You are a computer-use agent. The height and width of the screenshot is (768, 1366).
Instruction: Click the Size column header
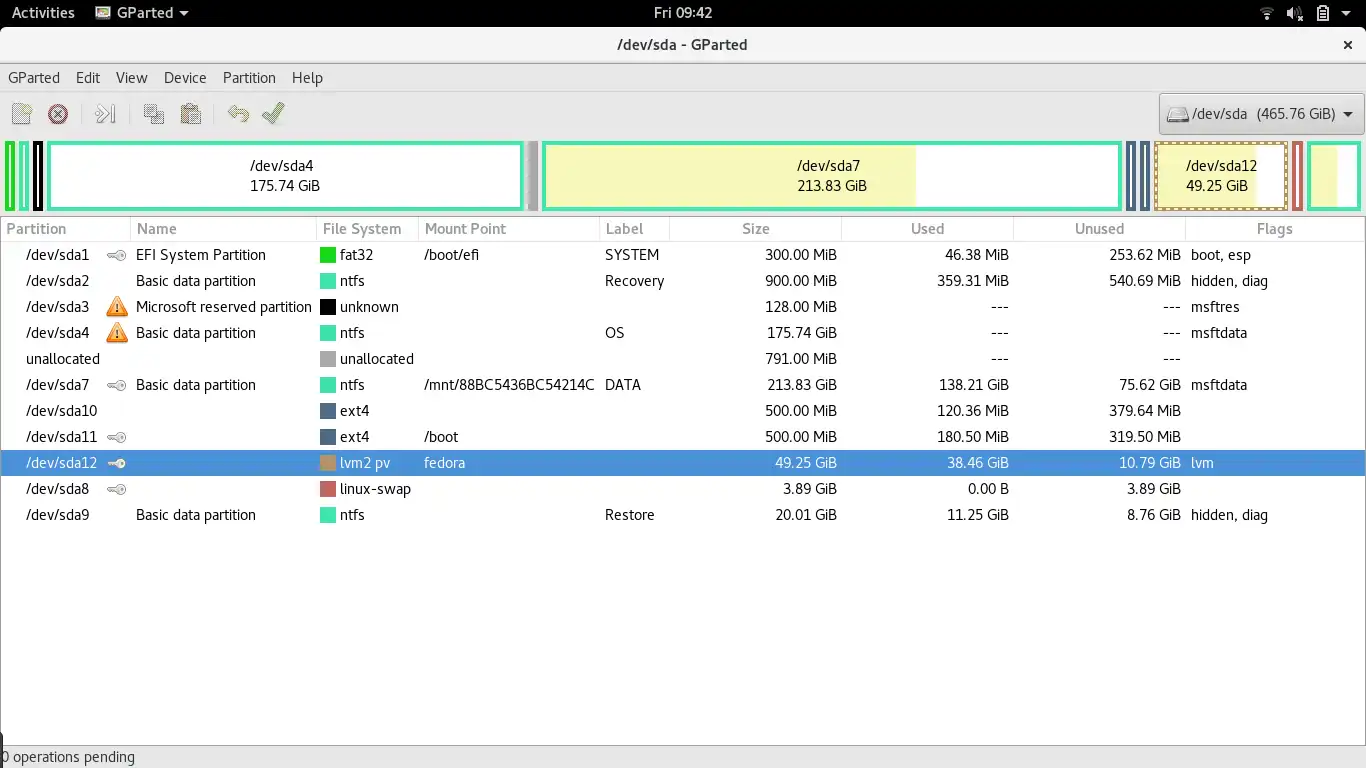756,229
